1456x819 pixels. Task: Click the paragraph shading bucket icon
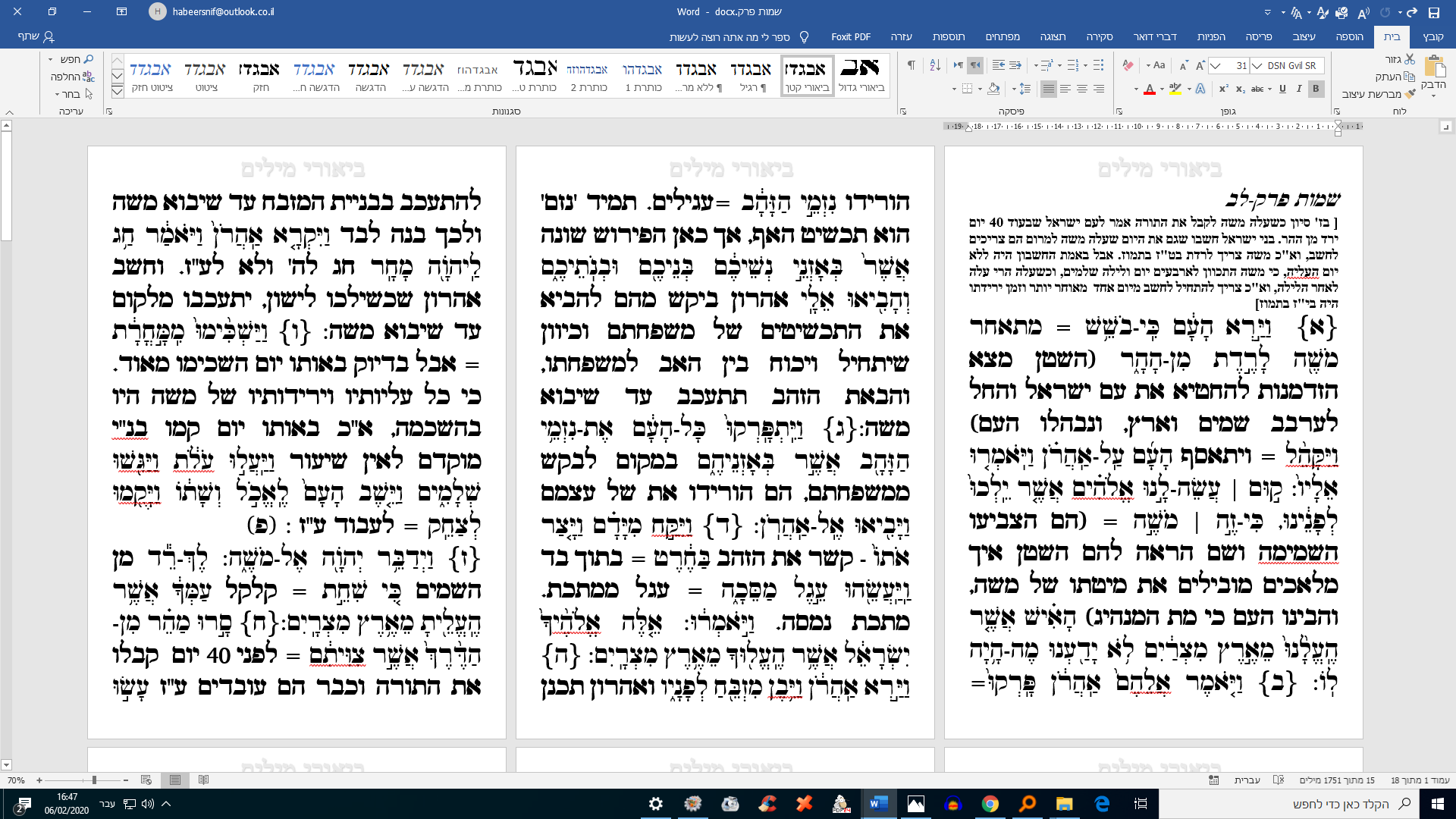[993, 89]
